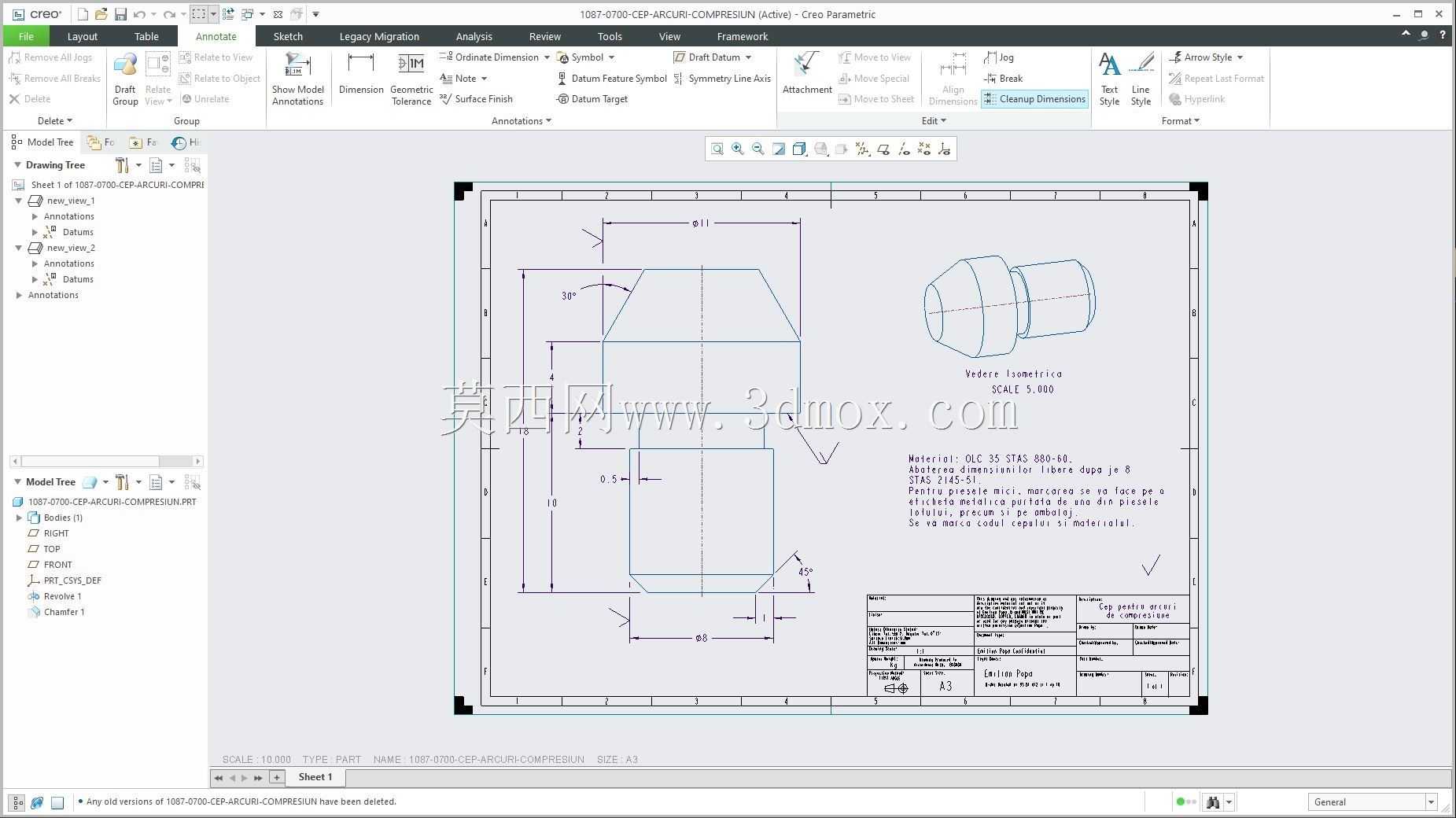Select the Datum Feature Symbol tool

pos(611,79)
